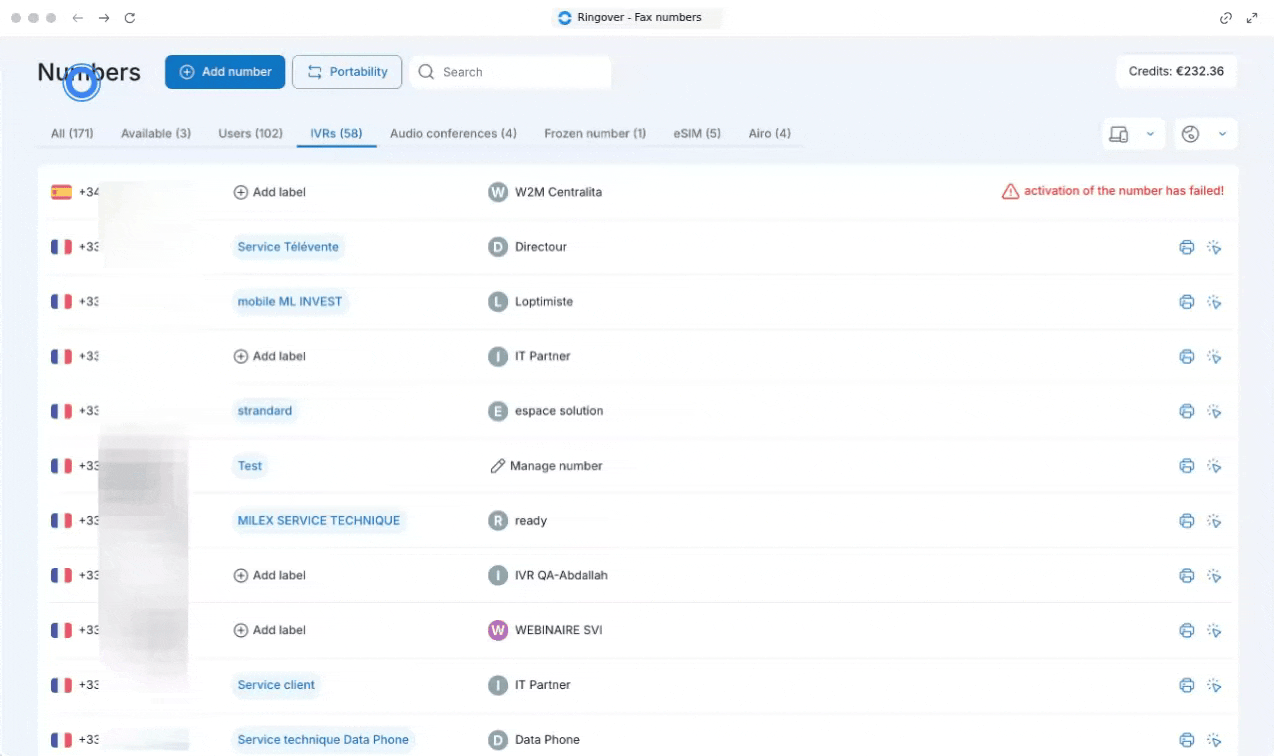Screen dimensions: 1274x756
Task: Click the purple W avatar of WEBINAIRE SVI
Action: point(498,630)
